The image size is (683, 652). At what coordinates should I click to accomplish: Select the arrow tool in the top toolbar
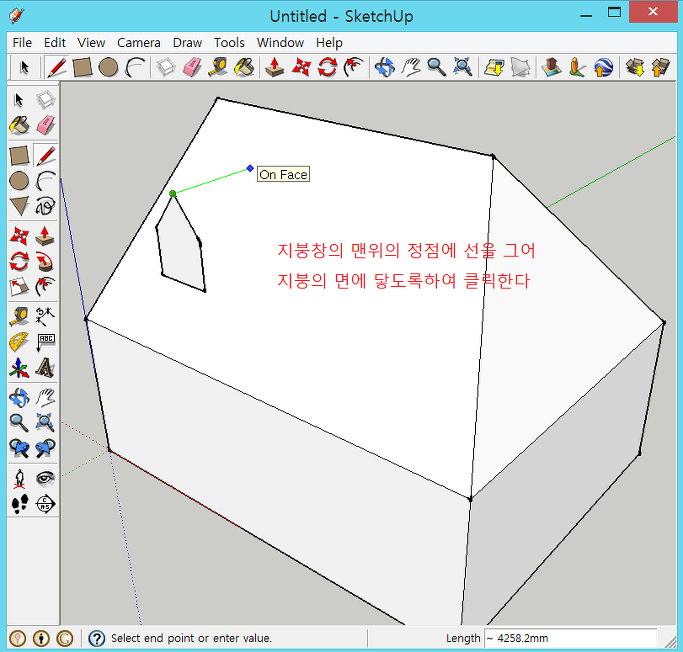coord(24,68)
